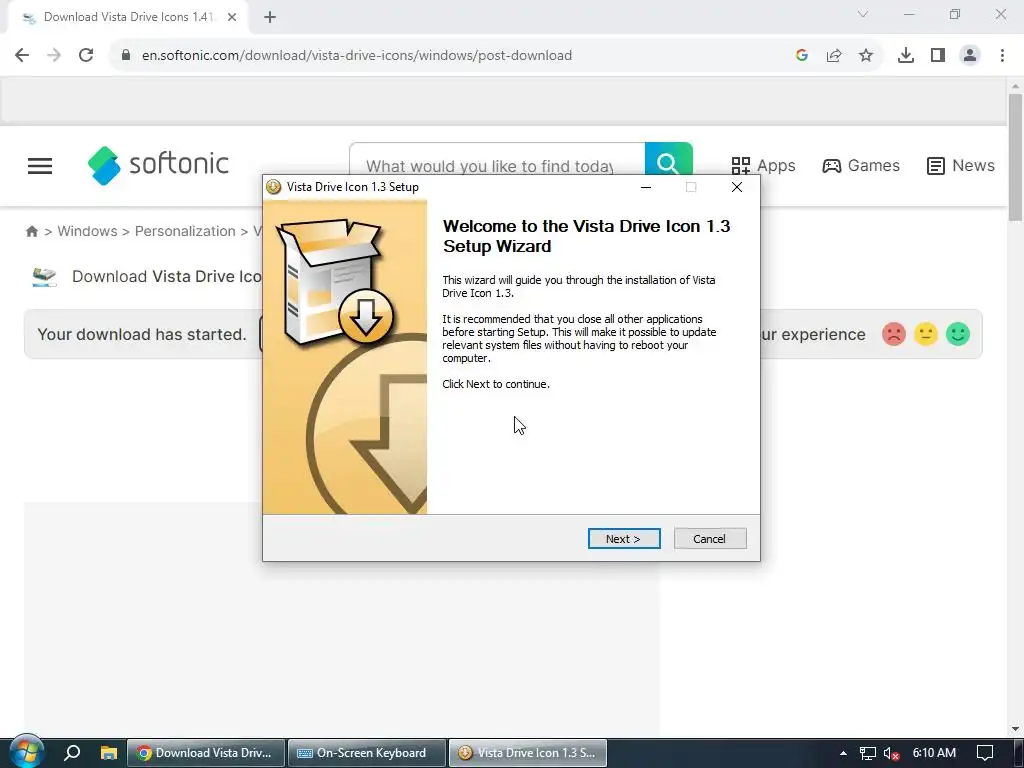
Task: Go forward in browser history
Action: click(x=54, y=56)
